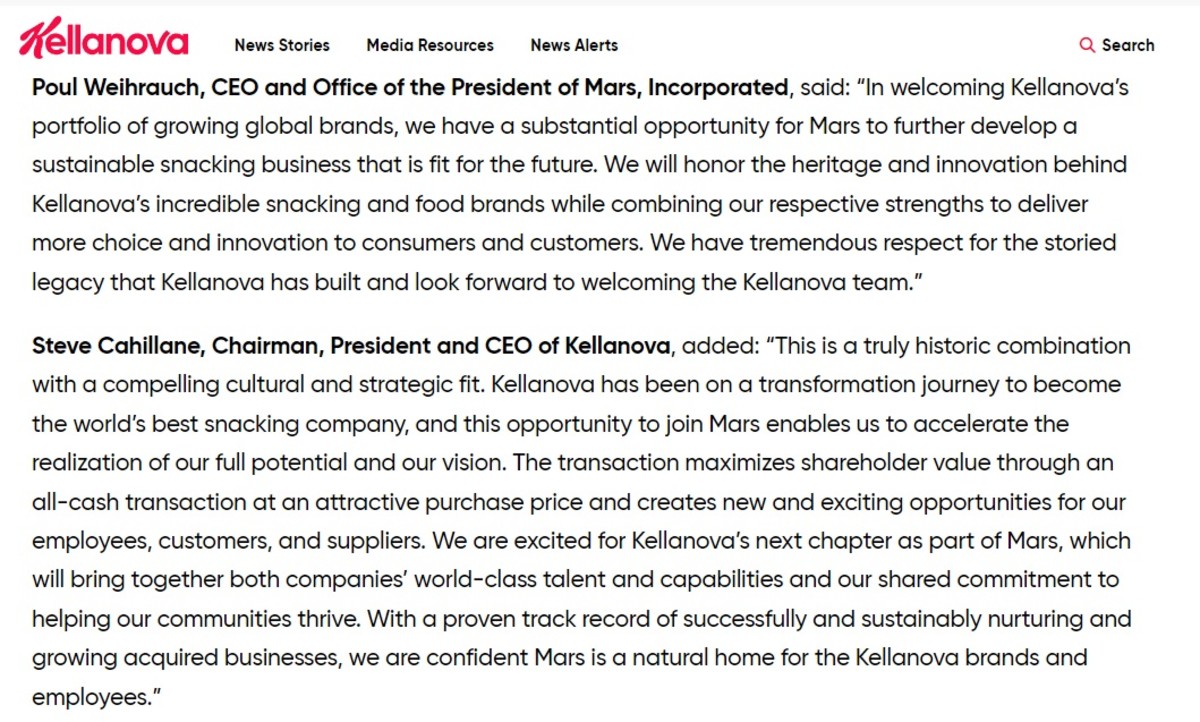Viewport: 1200px width, 722px height.
Task: Click the Search text label
Action: click(1128, 45)
